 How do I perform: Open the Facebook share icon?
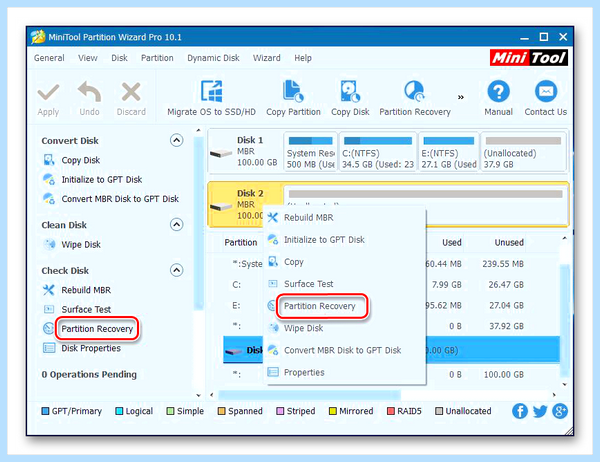pyautogui.click(x=520, y=411)
